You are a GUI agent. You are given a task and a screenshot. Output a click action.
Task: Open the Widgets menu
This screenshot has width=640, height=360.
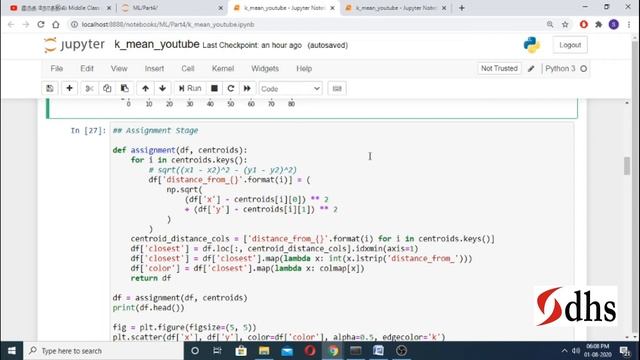click(x=265, y=69)
